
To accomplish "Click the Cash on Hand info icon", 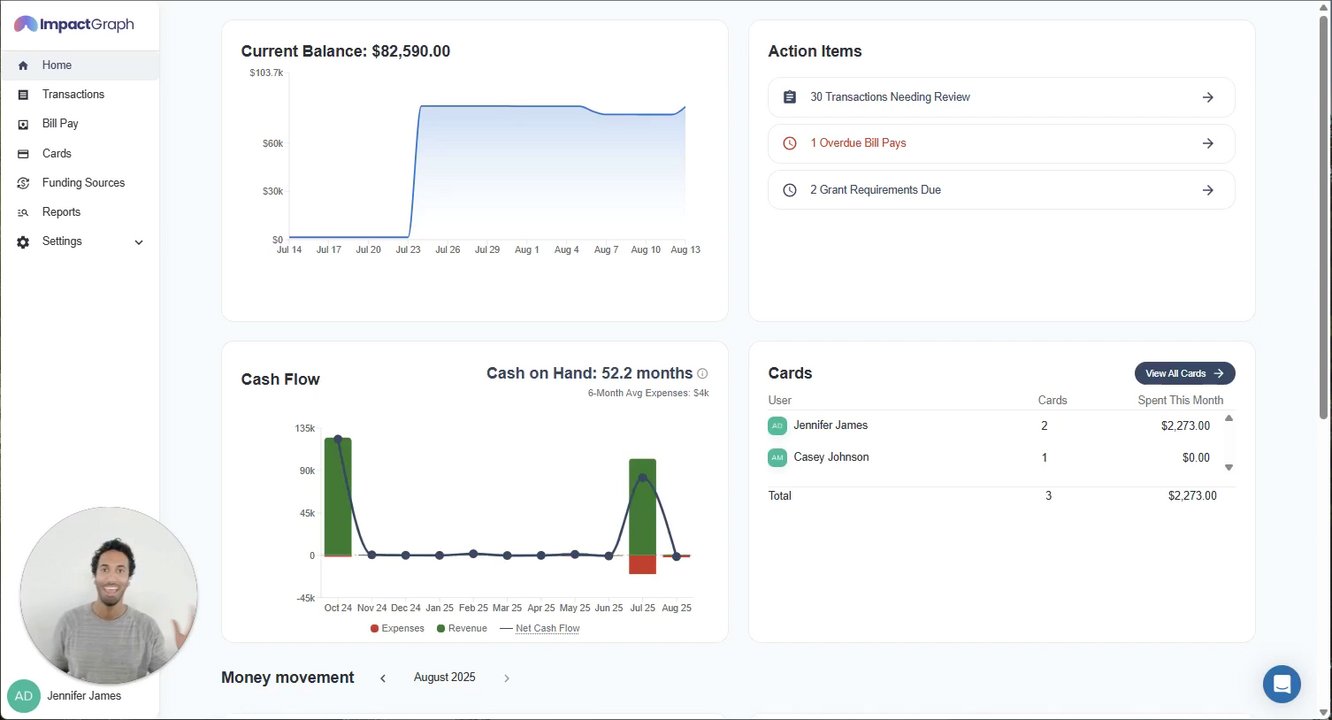I will coord(702,374).
